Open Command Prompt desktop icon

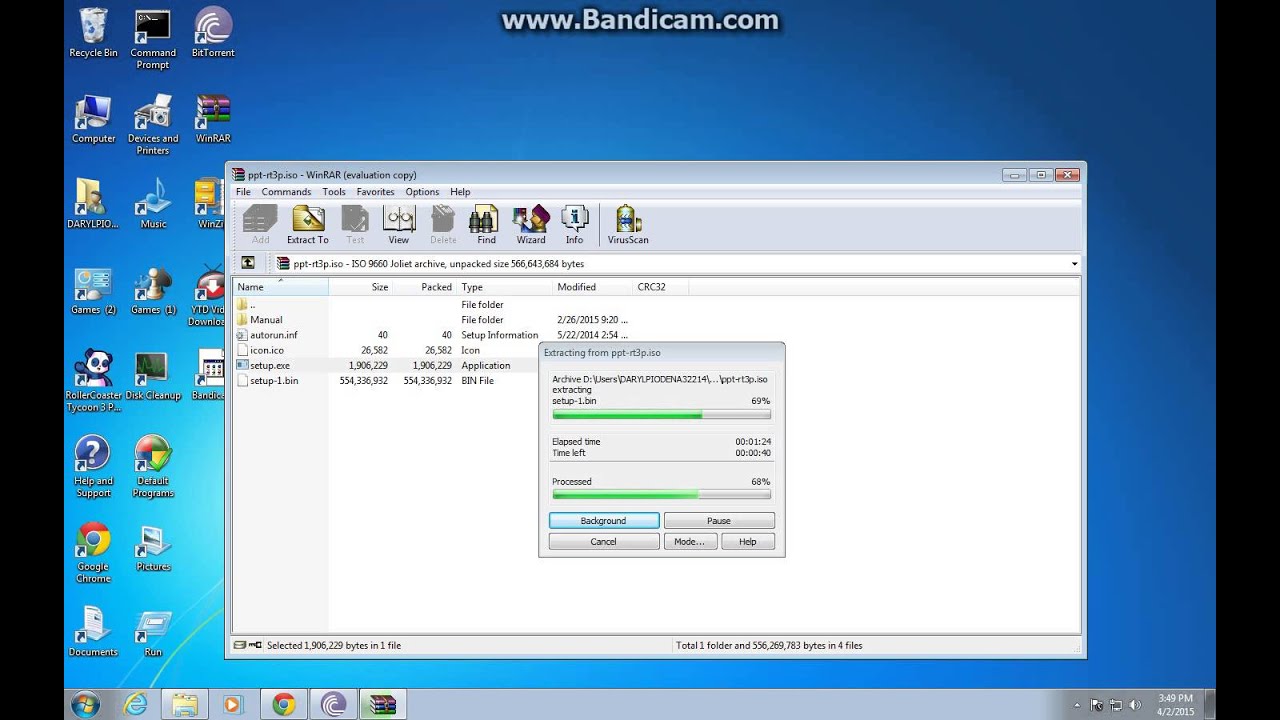(153, 39)
